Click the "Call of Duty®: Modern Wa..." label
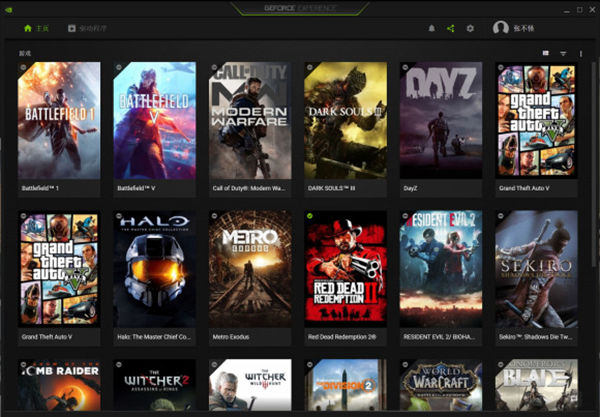 [x=249, y=188]
